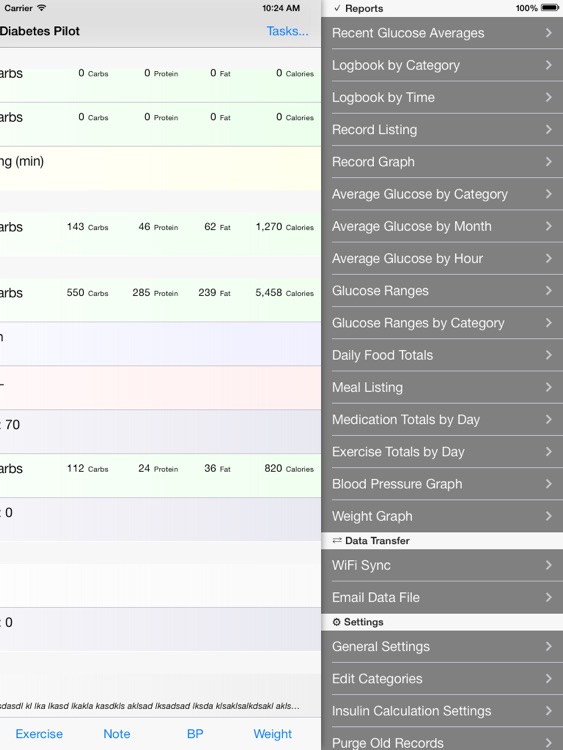Open Tasks menu in Diabetes Pilot header
Image resolution: width=563 pixels, height=750 pixels.
[x=287, y=31]
